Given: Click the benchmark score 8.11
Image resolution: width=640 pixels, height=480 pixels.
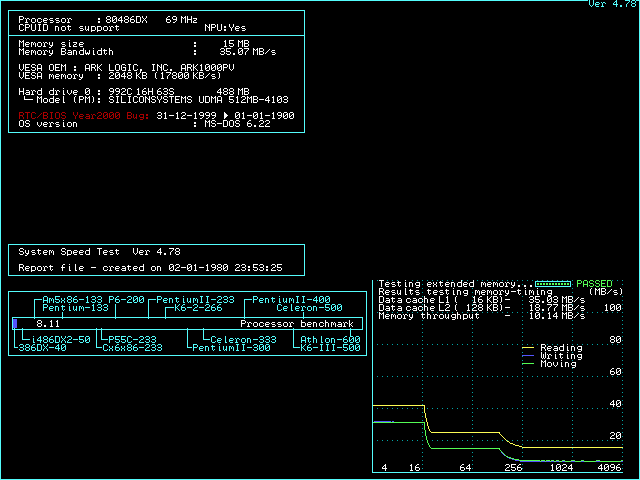Looking at the screenshot, I should pyautogui.click(x=48, y=324).
